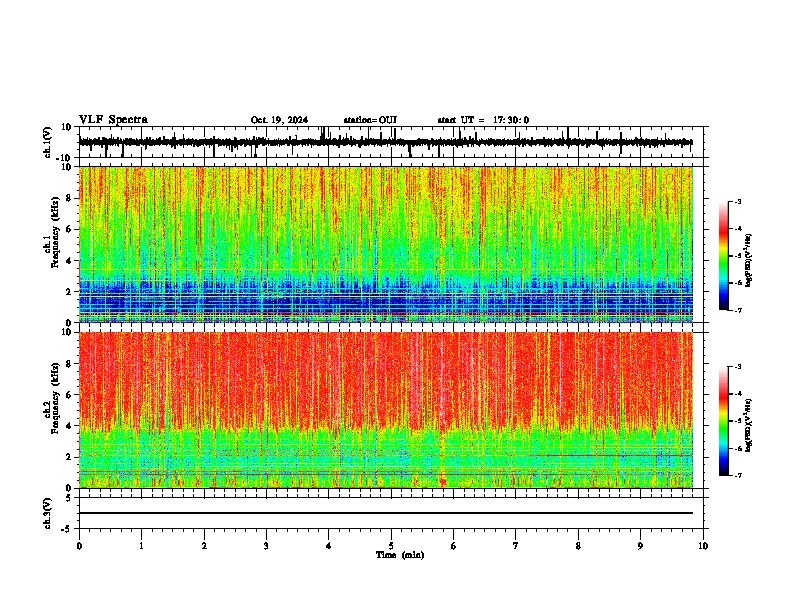
Task: Click the '-3' label on ch.2 colorbar
Action: coord(738,367)
